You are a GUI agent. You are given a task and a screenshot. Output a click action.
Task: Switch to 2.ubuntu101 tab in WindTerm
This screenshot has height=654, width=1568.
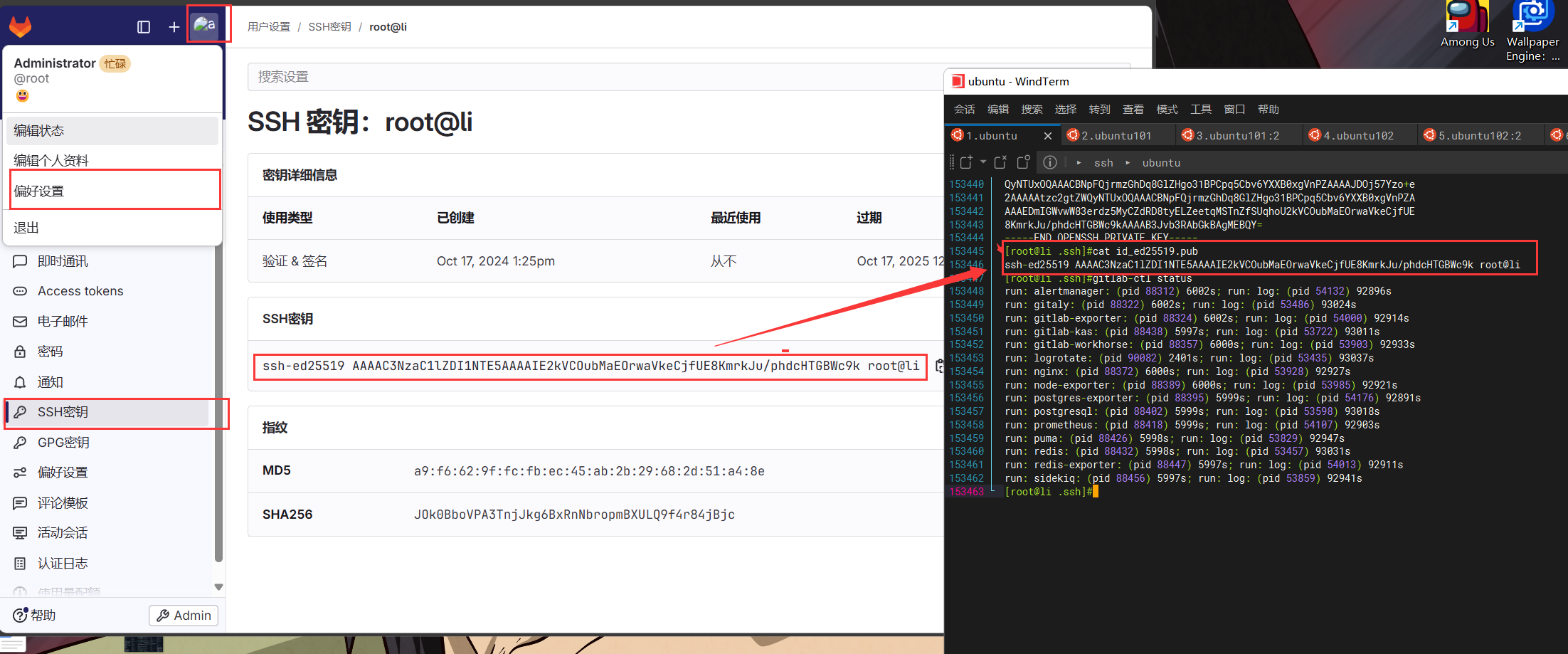click(x=1117, y=135)
